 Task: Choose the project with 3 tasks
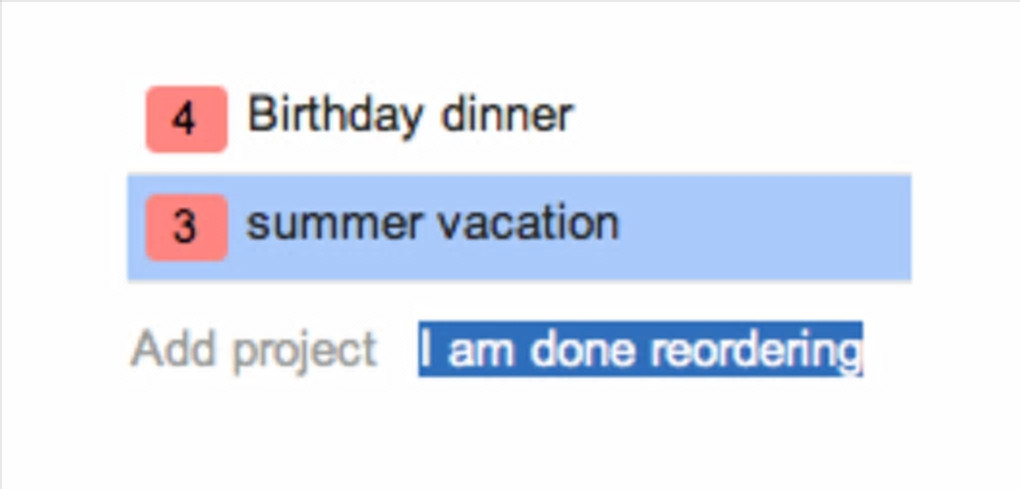click(x=432, y=224)
